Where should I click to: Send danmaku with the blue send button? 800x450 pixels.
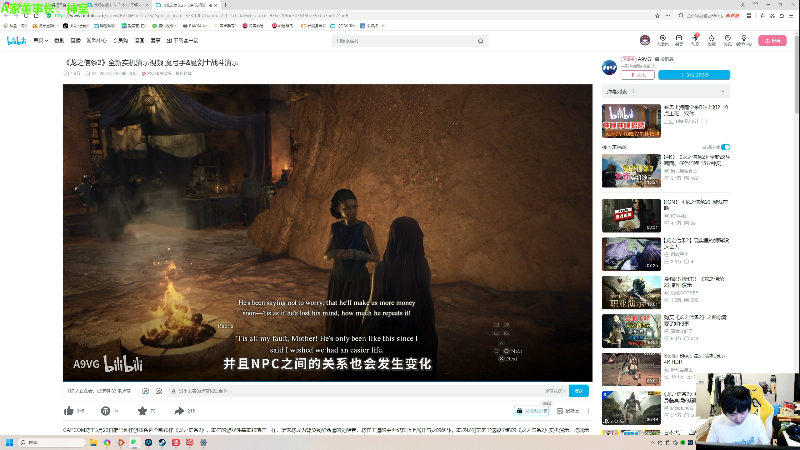pyautogui.click(x=579, y=391)
